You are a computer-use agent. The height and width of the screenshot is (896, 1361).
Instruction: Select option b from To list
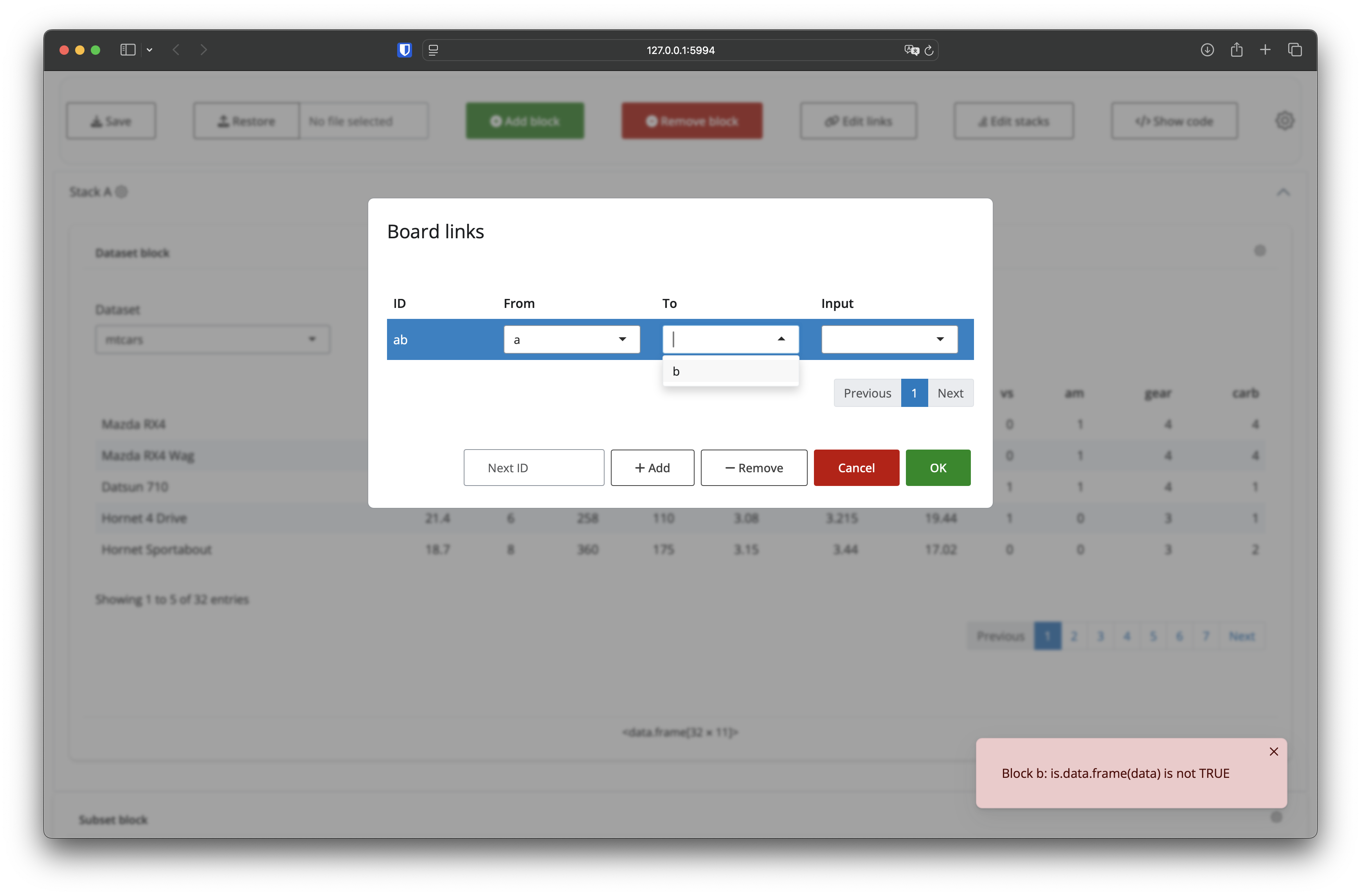730,372
